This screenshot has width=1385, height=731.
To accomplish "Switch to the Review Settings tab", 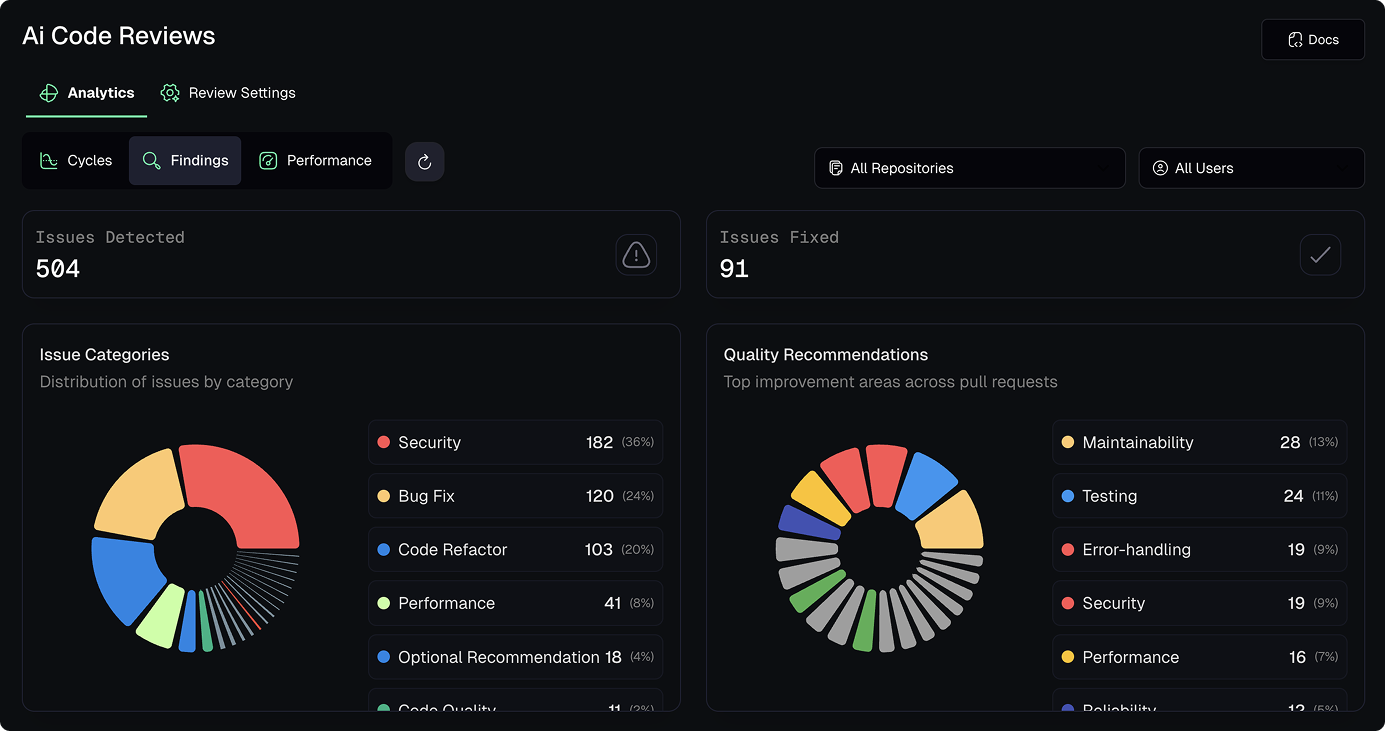I will coord(228,92).
